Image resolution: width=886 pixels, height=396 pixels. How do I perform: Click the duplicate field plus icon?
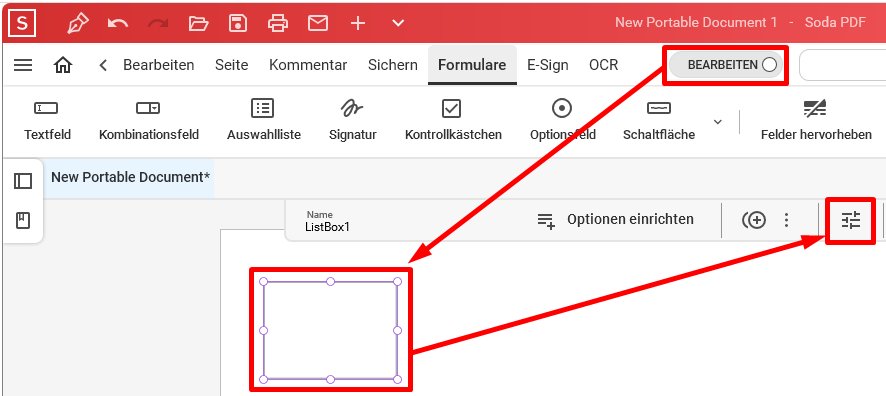point(754,220)
